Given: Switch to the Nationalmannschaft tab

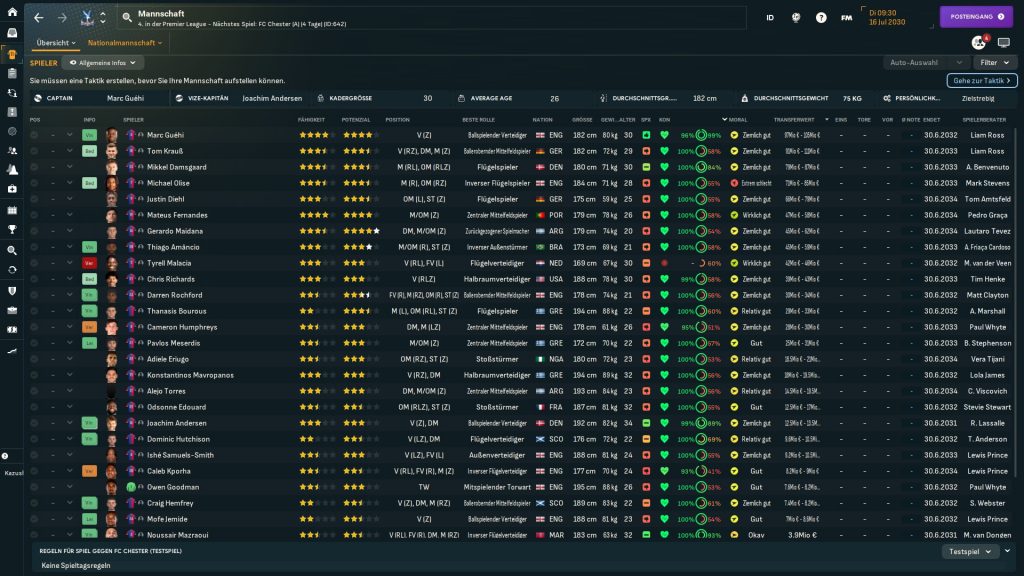Looking at the screenshot, I should 124,43.
